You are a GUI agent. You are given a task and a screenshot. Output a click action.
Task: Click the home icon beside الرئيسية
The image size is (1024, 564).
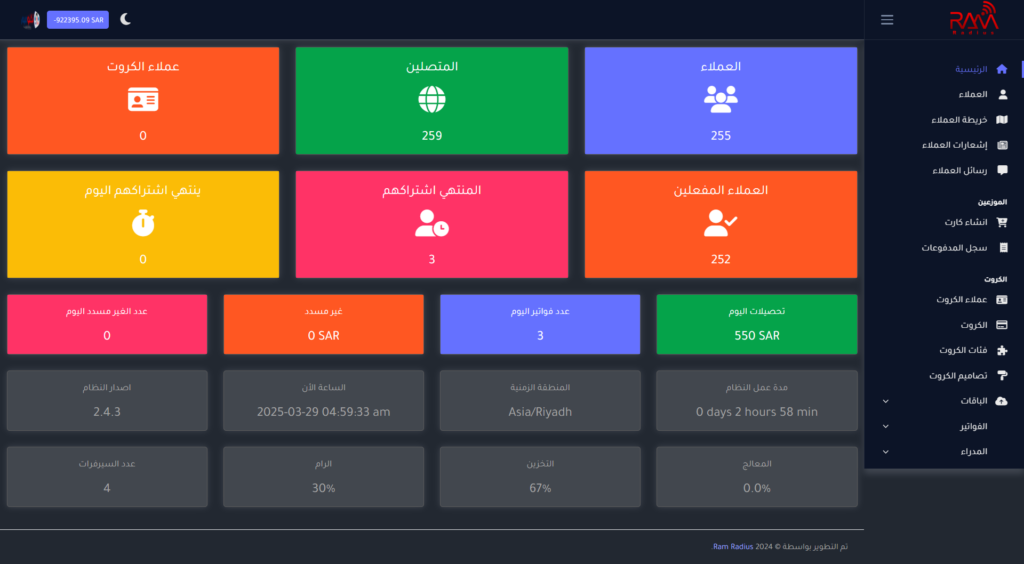pos(1002,69)
